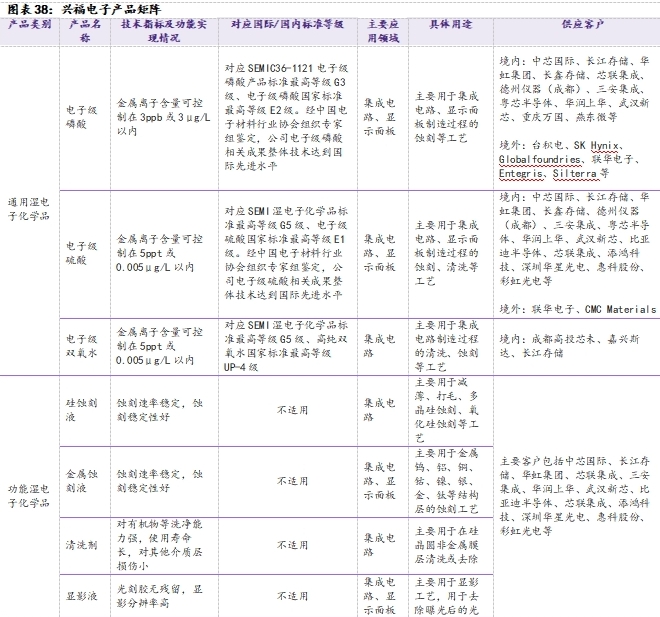Select the '功能湿电子化学品' category cell
The image size is (660, 617).
(29, 496)
